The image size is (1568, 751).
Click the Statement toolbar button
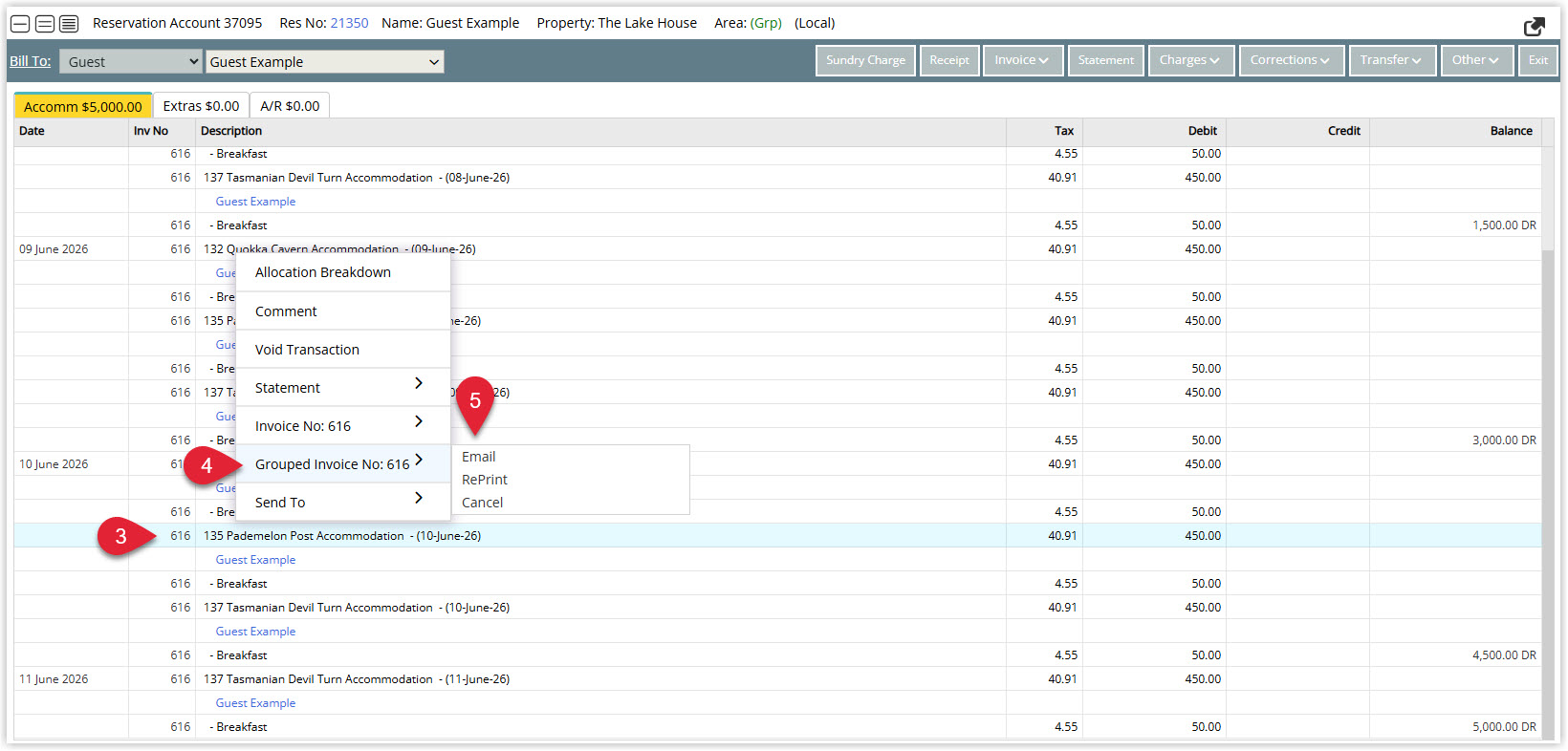point(1105,60)
